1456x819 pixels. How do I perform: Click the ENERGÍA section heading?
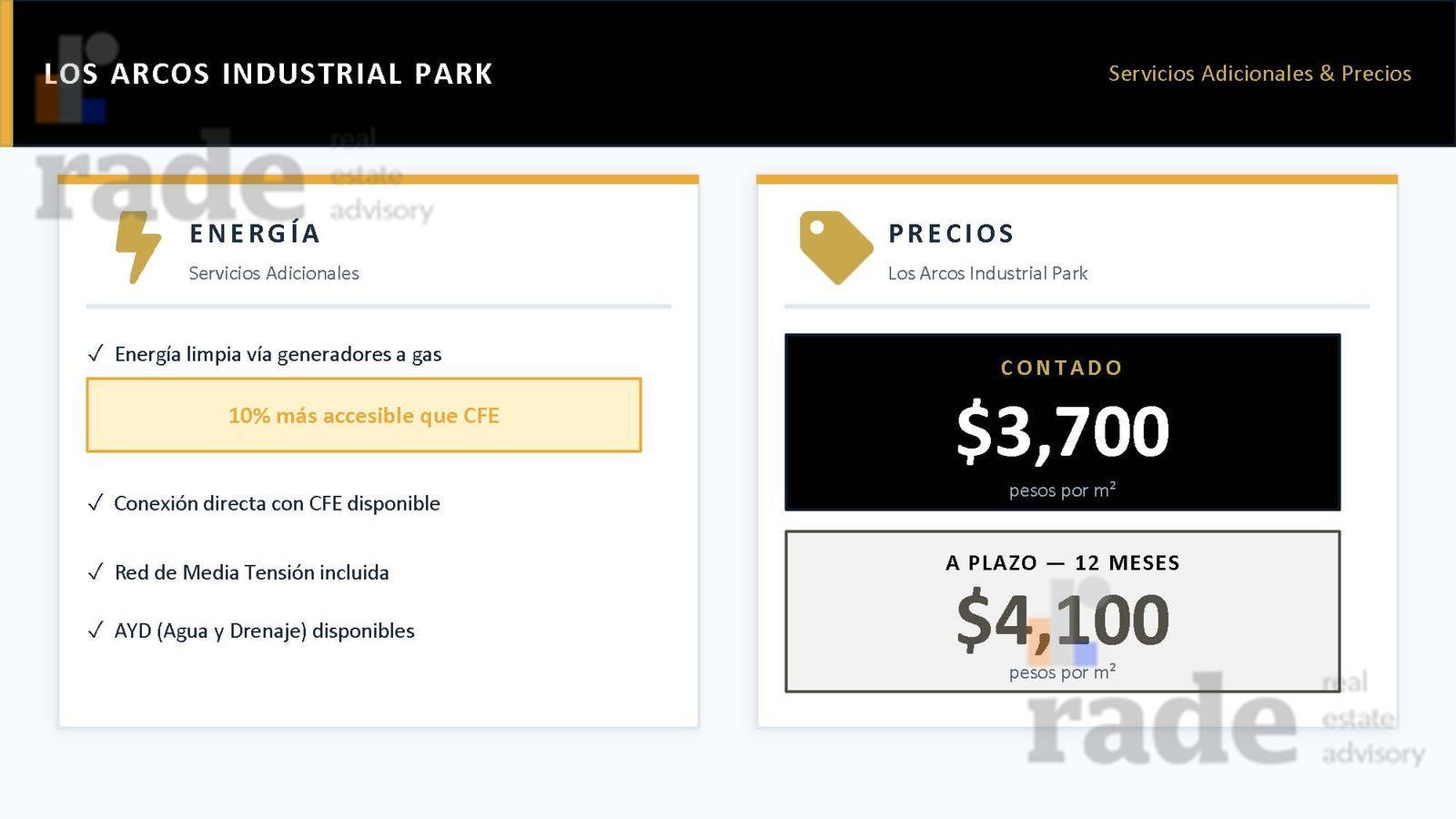point(255,234)
